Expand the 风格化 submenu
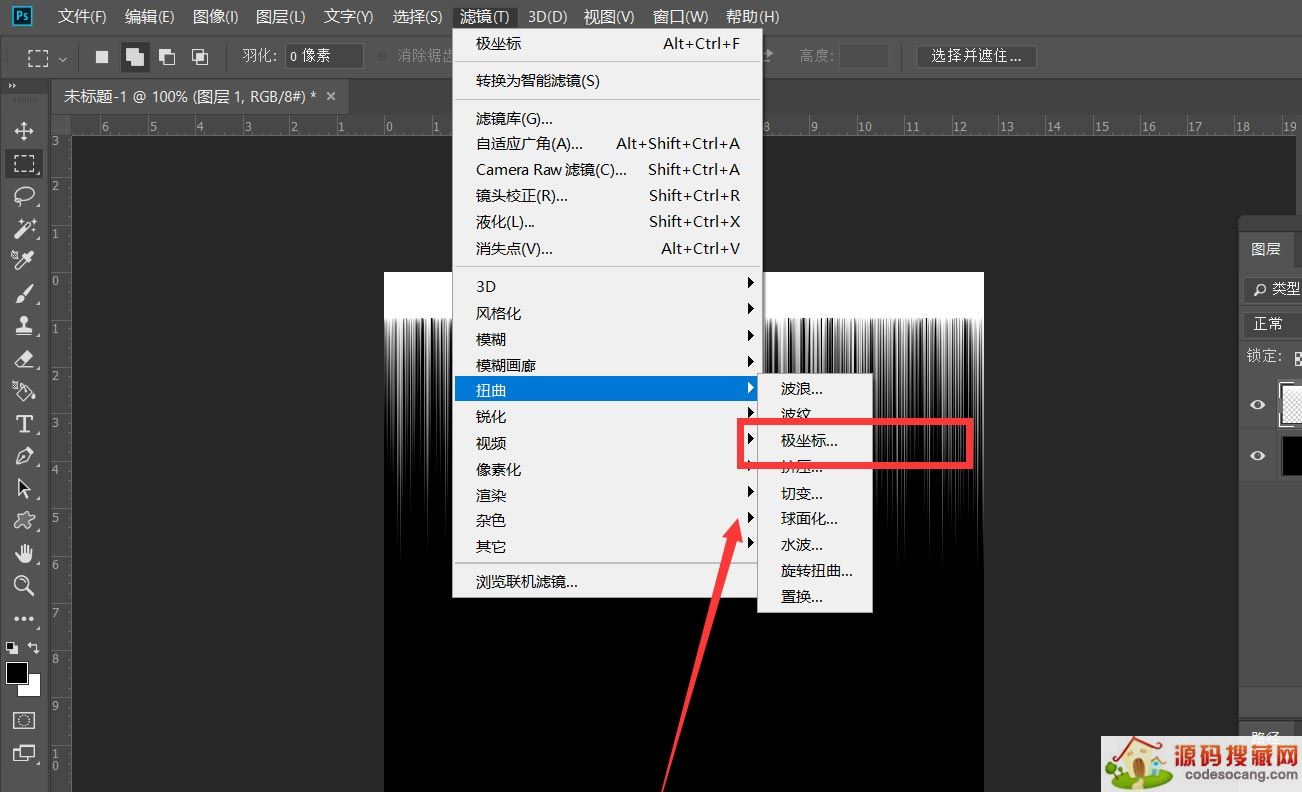 [607, 313]
